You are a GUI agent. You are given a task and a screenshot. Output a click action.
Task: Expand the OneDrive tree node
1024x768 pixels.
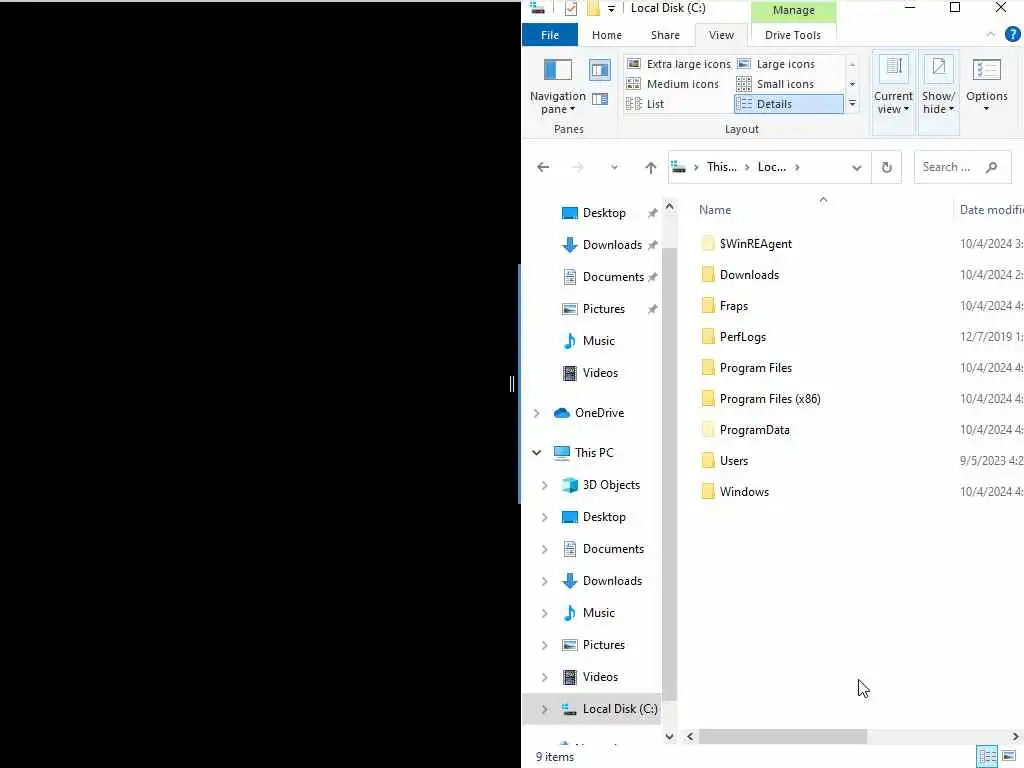[536, 413]
